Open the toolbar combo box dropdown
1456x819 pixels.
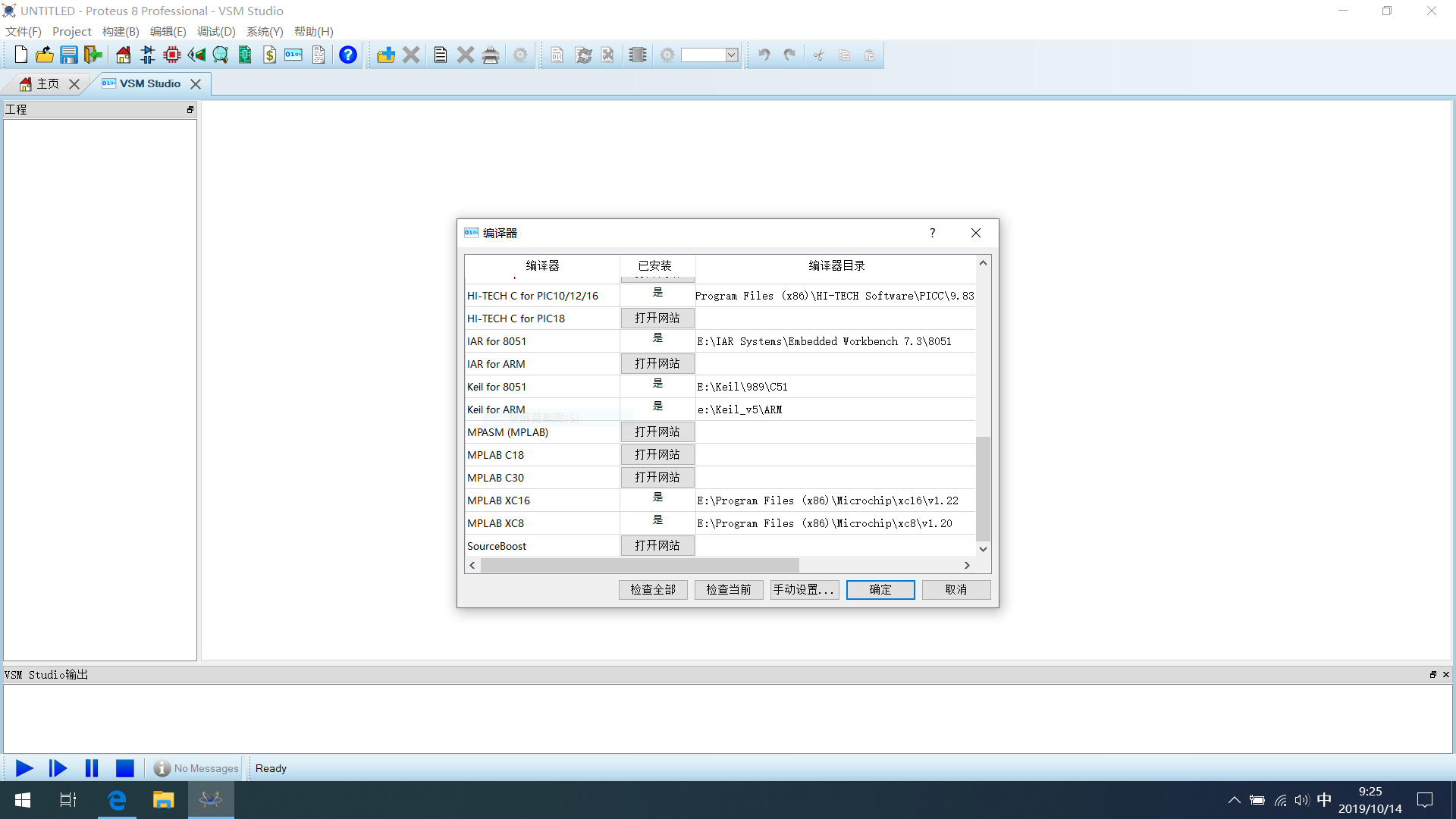pyautogui.click(x=731, y=55)
